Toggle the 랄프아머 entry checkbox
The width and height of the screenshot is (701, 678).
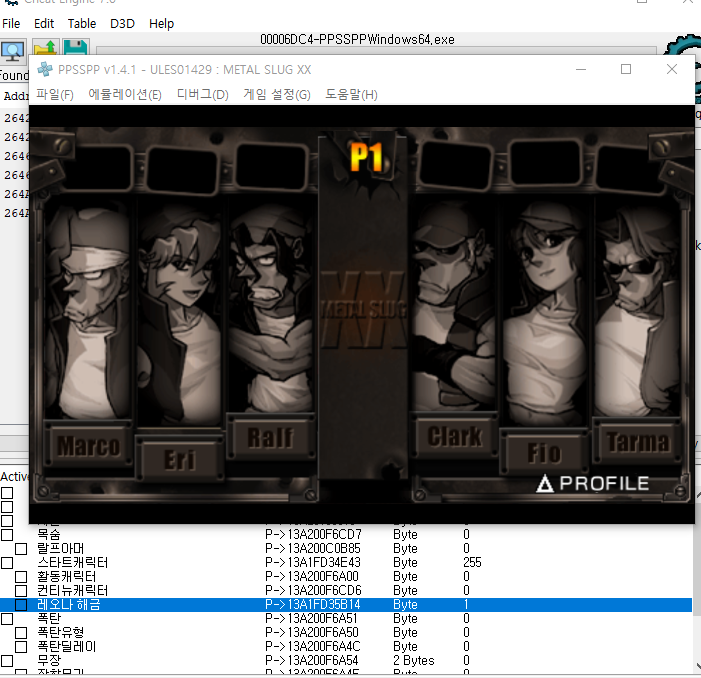point(21,549)
